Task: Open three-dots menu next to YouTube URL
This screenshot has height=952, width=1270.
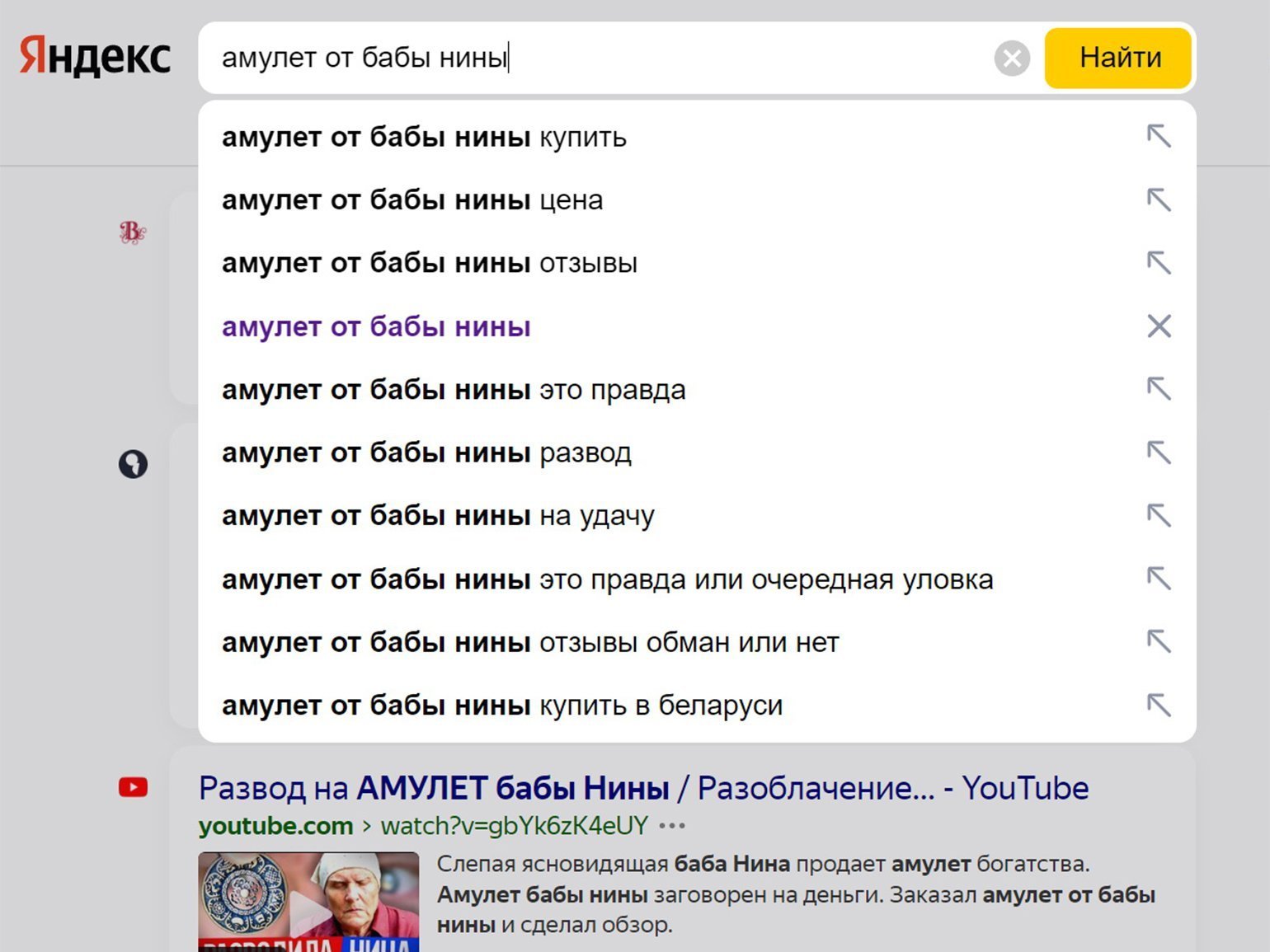Action: (672, 825)
